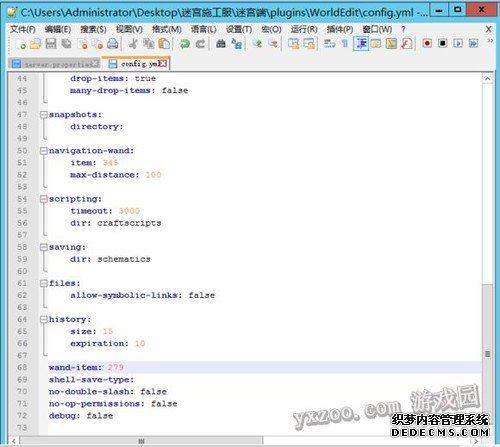Create a new file with the New icon

click(21, 44)
